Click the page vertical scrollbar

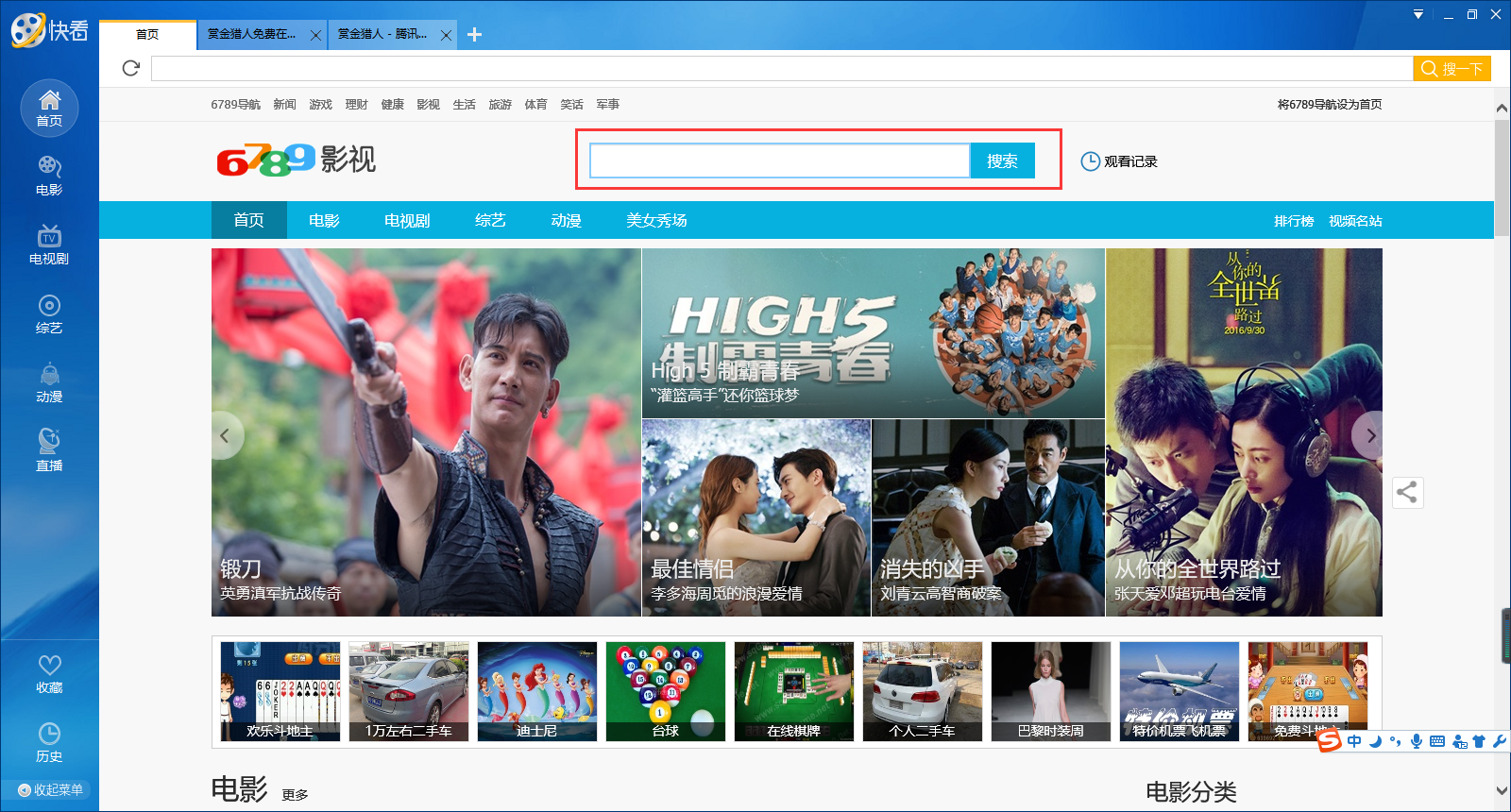tap(1502, 179)
